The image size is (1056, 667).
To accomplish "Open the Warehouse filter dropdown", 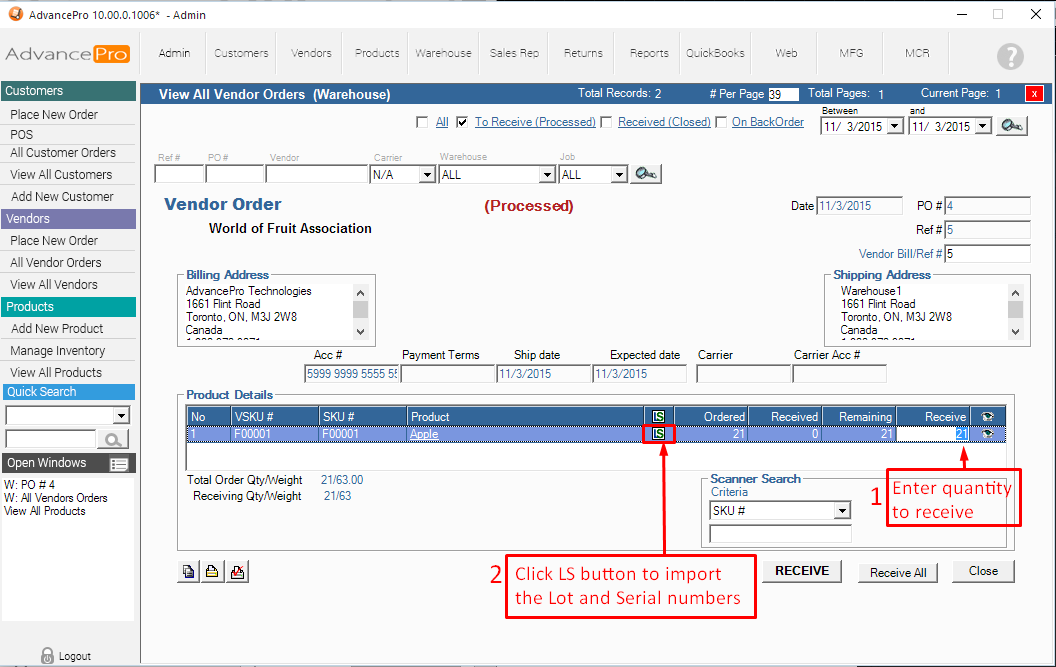I will [x=546, y=175].
